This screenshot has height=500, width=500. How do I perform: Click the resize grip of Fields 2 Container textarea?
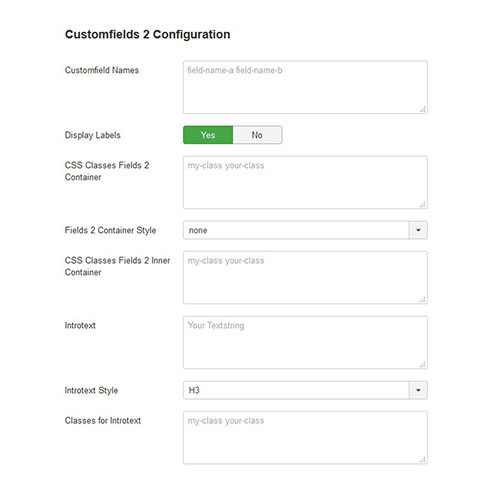(423, 204)
